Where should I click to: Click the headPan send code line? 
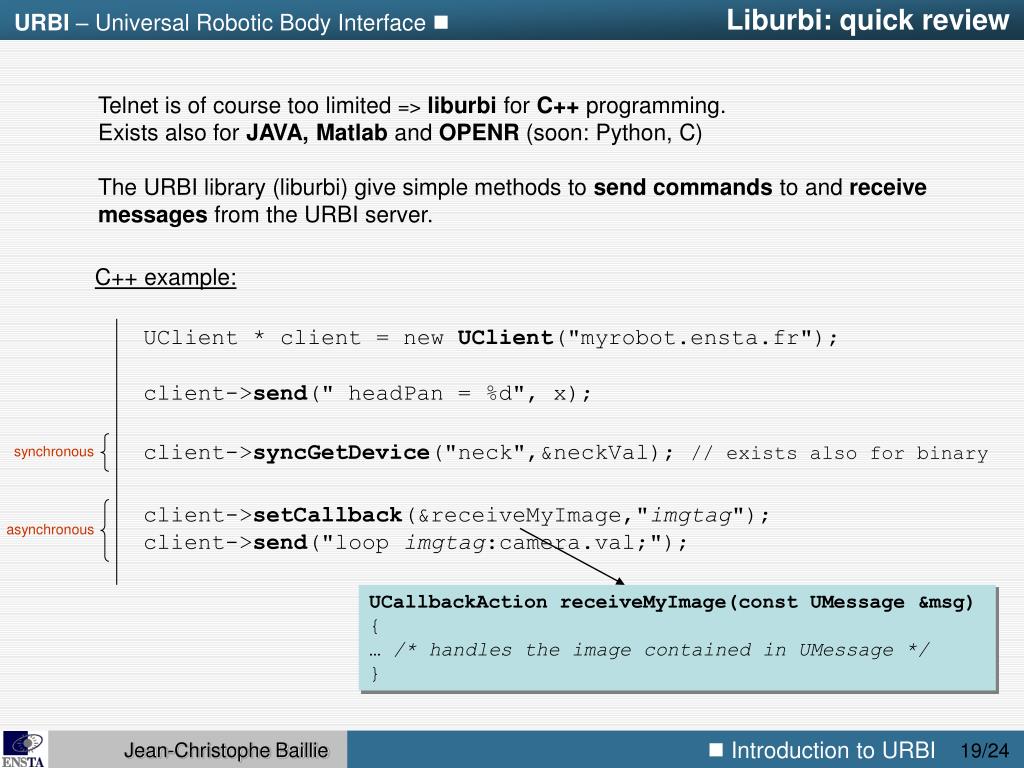368,394
